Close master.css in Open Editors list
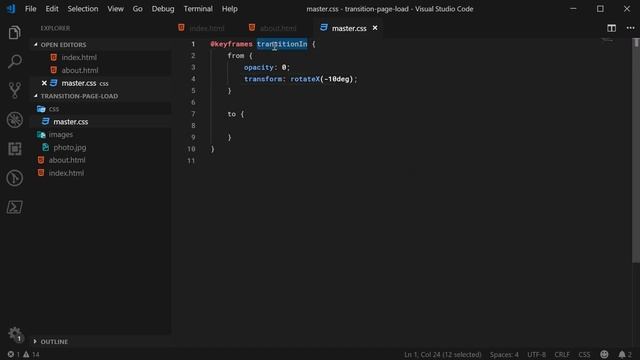The height and width of the screenshot is (360, 640). click(44, 83)
